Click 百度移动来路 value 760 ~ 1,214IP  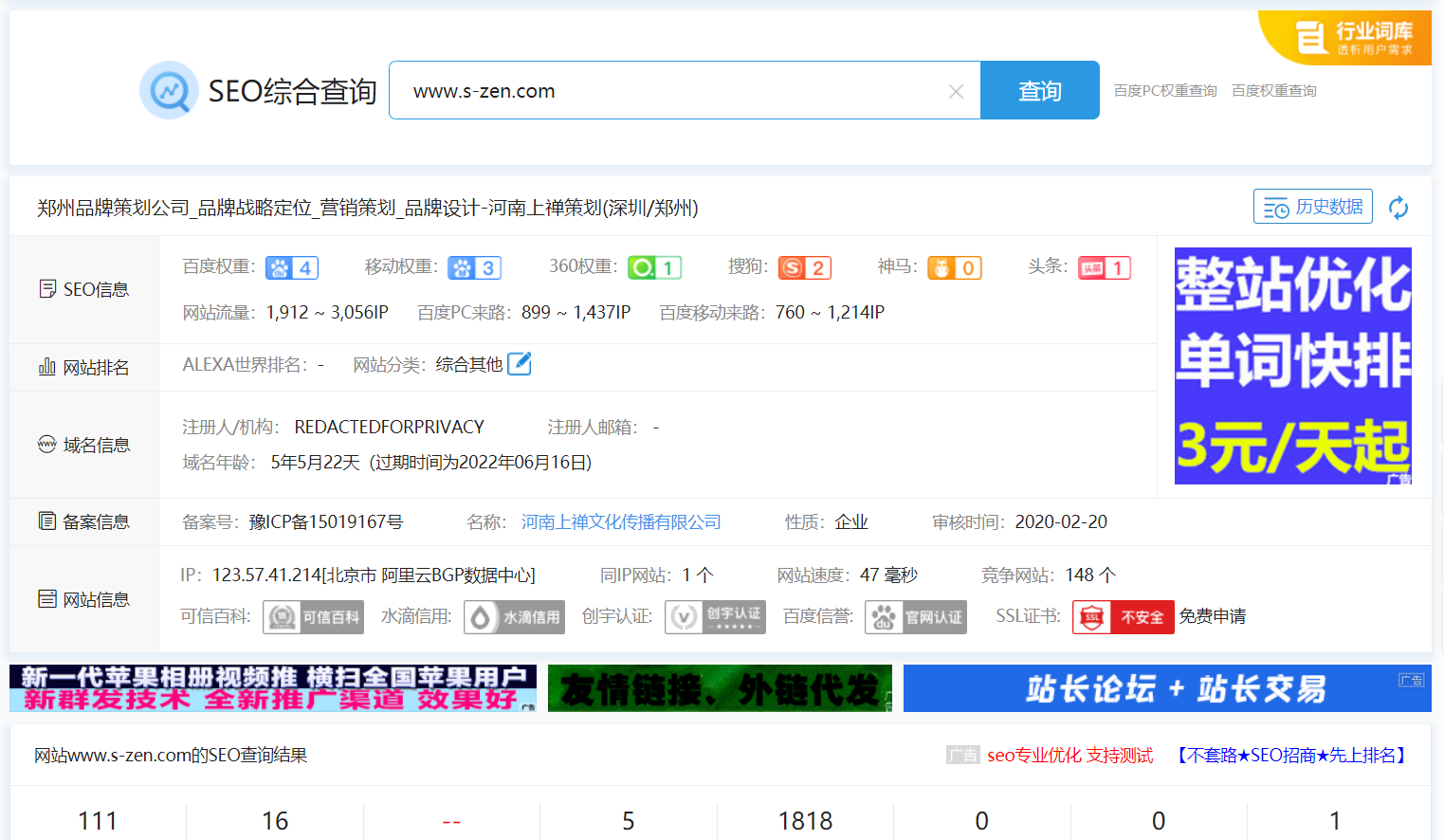830,312
